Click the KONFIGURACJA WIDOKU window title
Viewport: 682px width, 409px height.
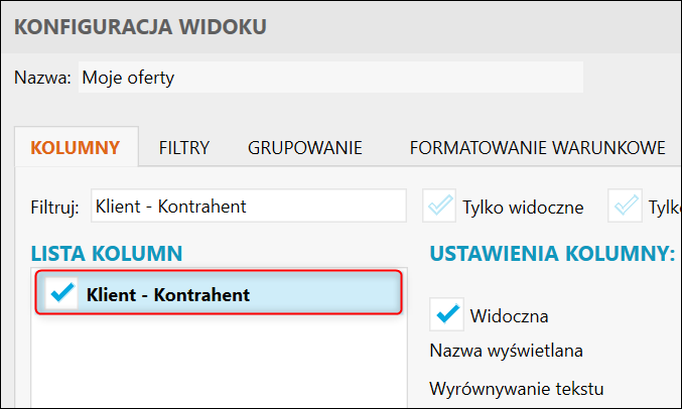point(140,25)
